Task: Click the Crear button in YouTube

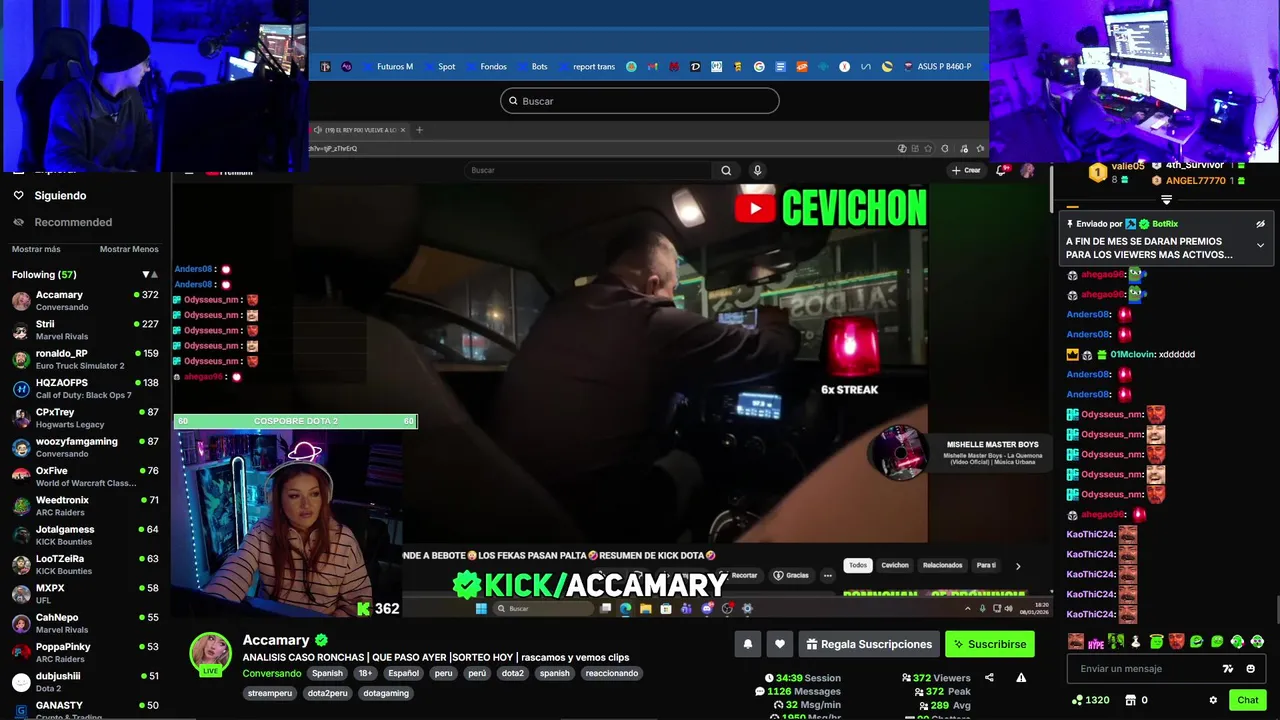Action: 966,170
